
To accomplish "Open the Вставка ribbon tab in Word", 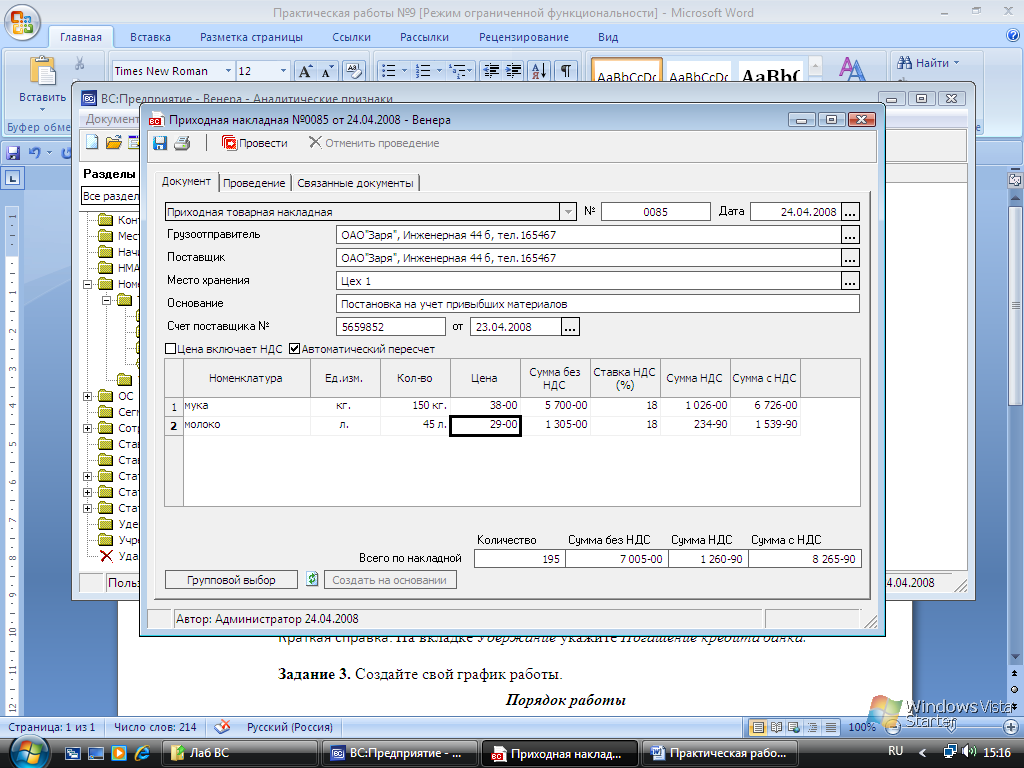I will (150, 37).
